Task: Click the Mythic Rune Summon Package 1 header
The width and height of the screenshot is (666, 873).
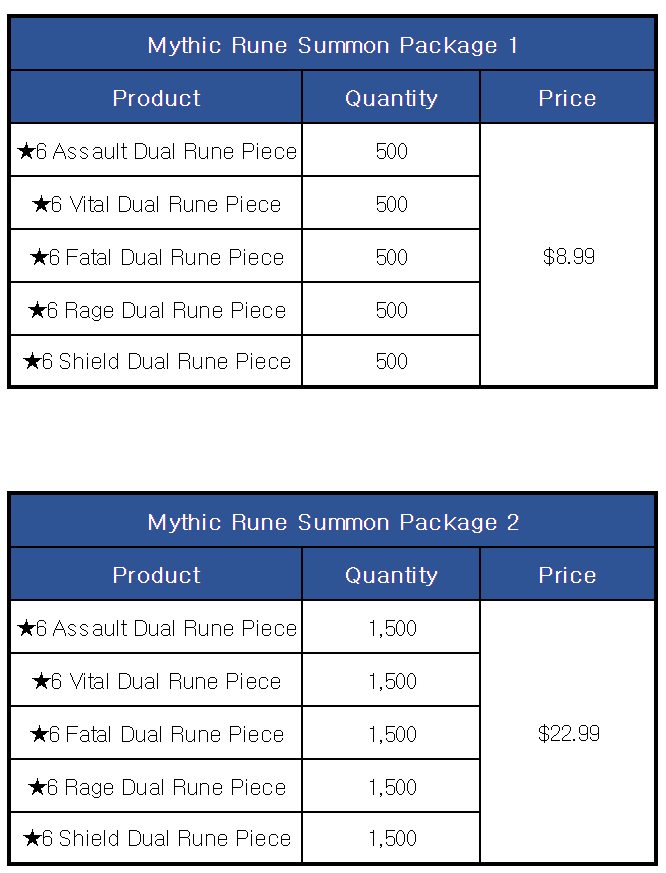Action: pos(332,45)
